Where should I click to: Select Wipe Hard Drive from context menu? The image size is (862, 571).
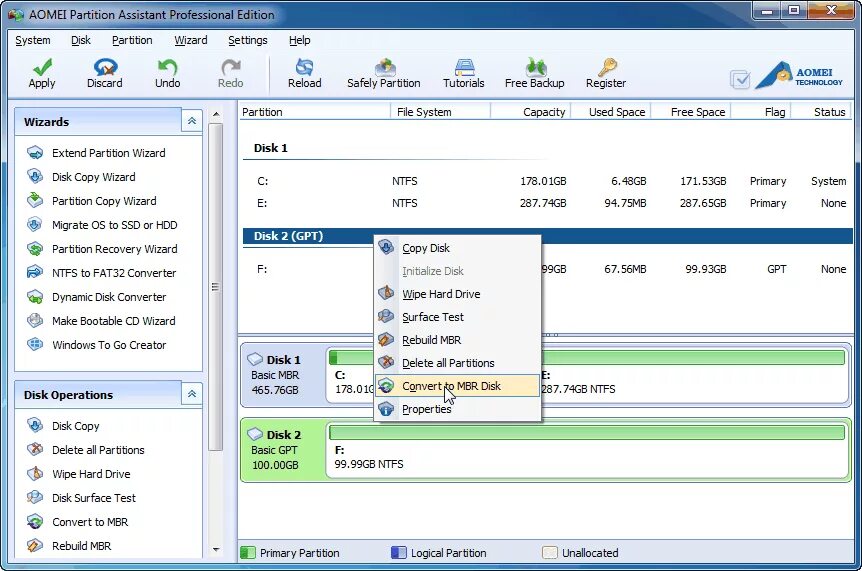[x=441, y=294]
